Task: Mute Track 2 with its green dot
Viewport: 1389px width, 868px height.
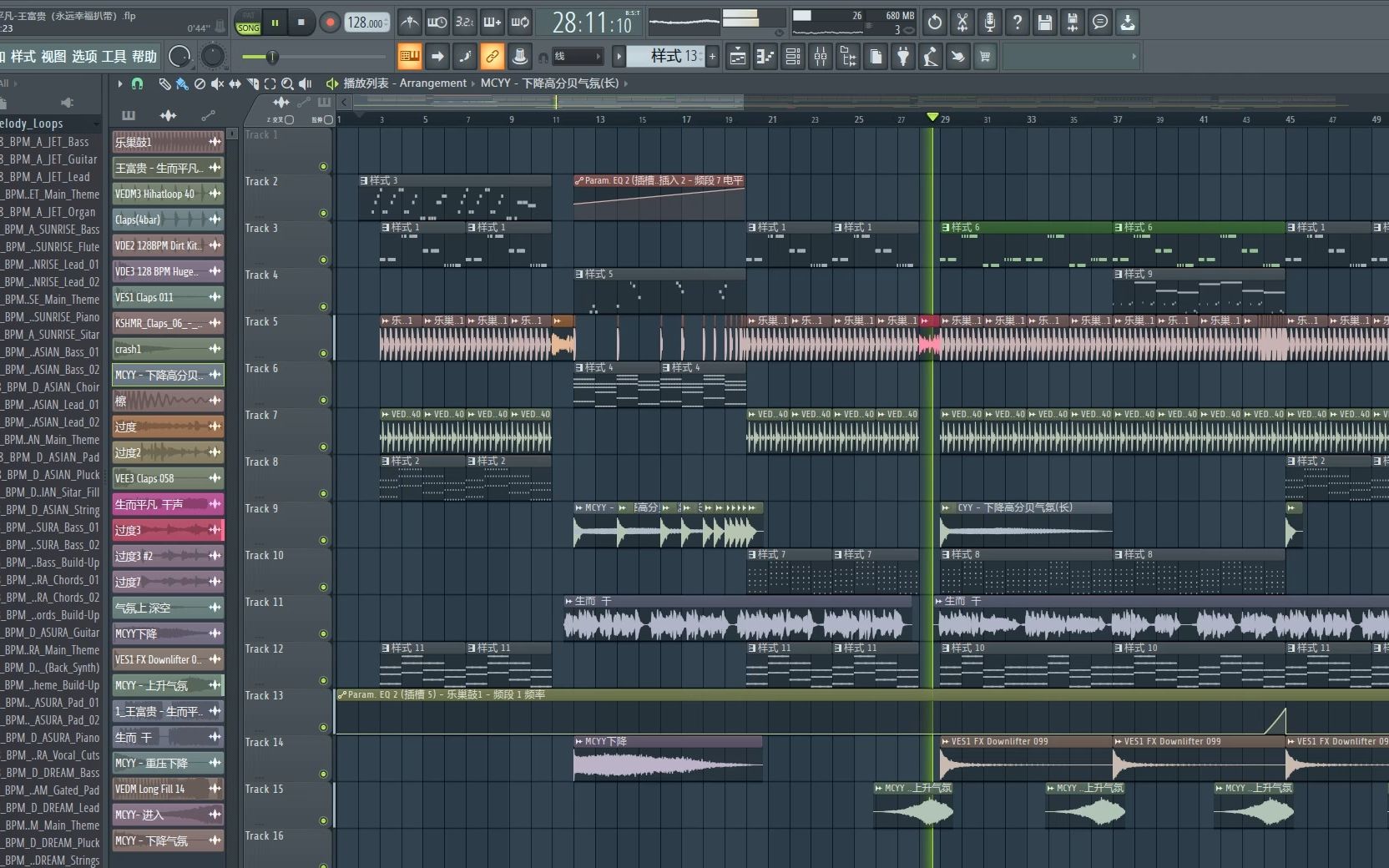Action: (323, 213)
